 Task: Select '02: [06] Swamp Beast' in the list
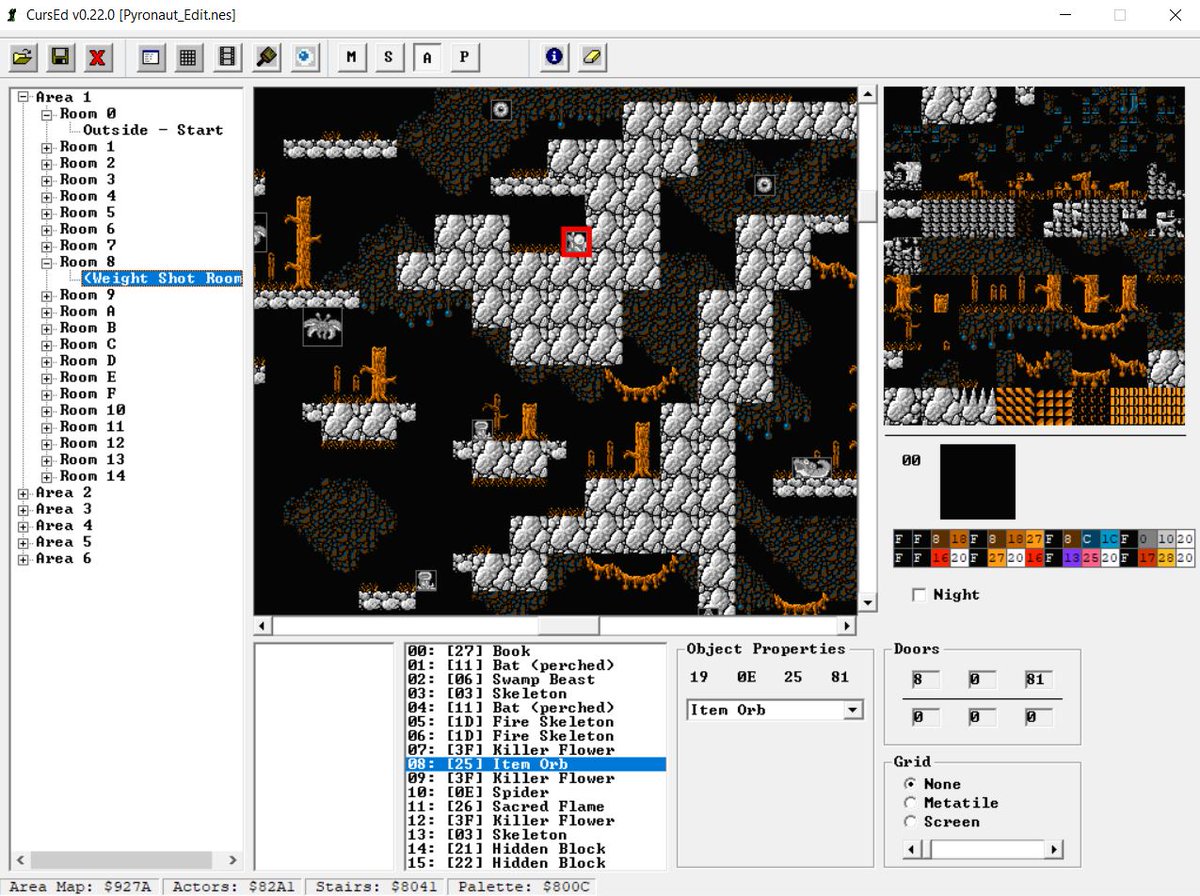click(x=535, y=679)
